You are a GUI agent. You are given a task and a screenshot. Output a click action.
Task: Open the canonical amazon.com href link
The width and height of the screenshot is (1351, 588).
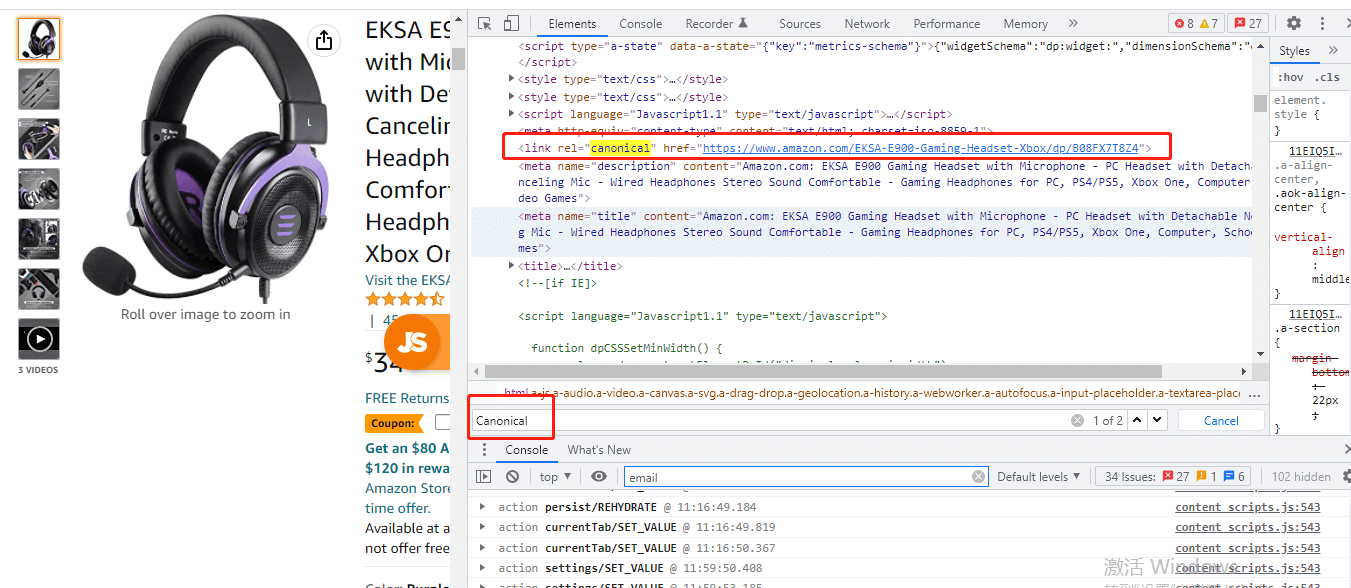(x=920, y=148)
